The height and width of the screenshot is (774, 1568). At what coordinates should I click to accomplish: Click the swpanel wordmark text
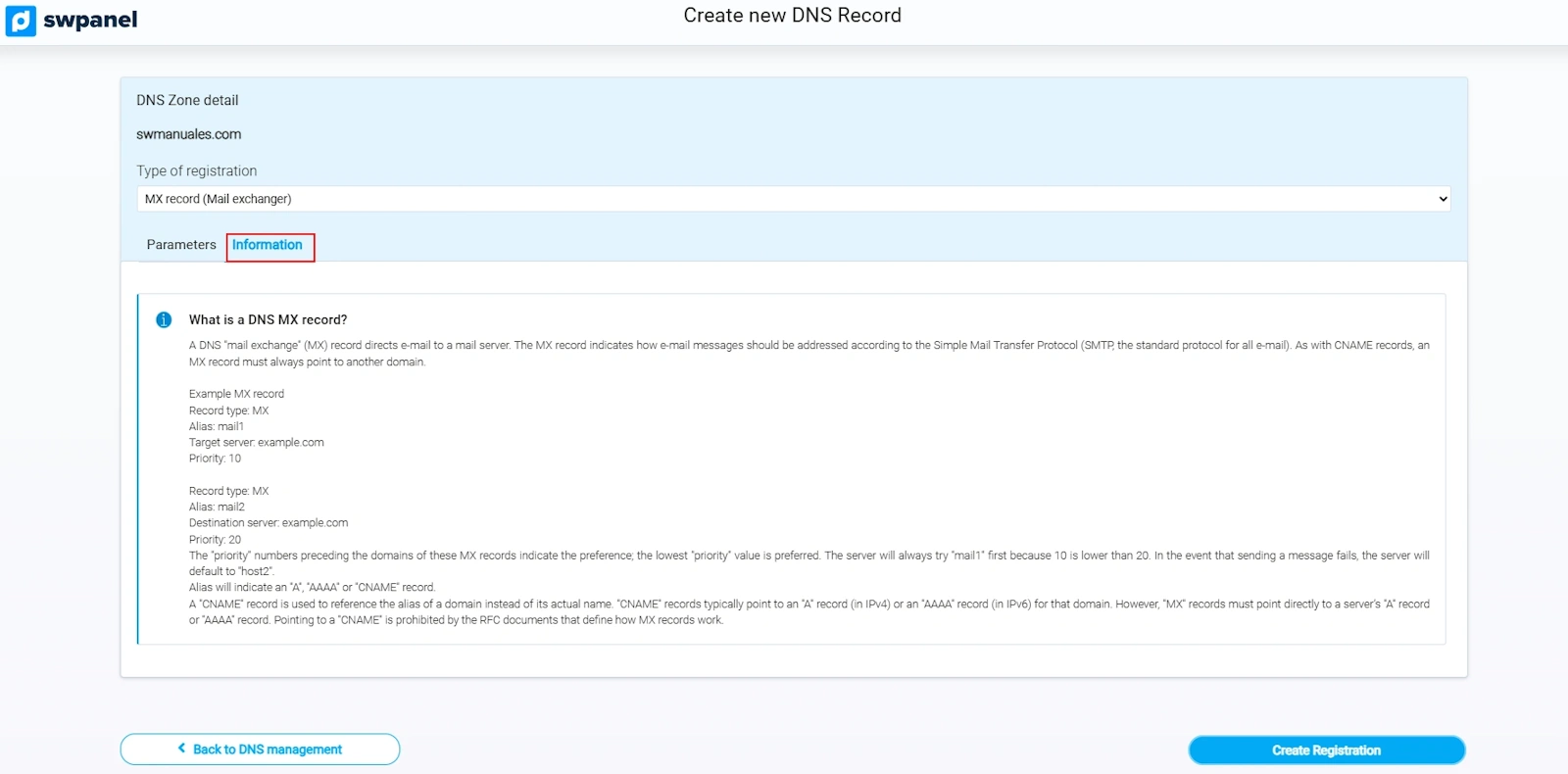[90, 21]
